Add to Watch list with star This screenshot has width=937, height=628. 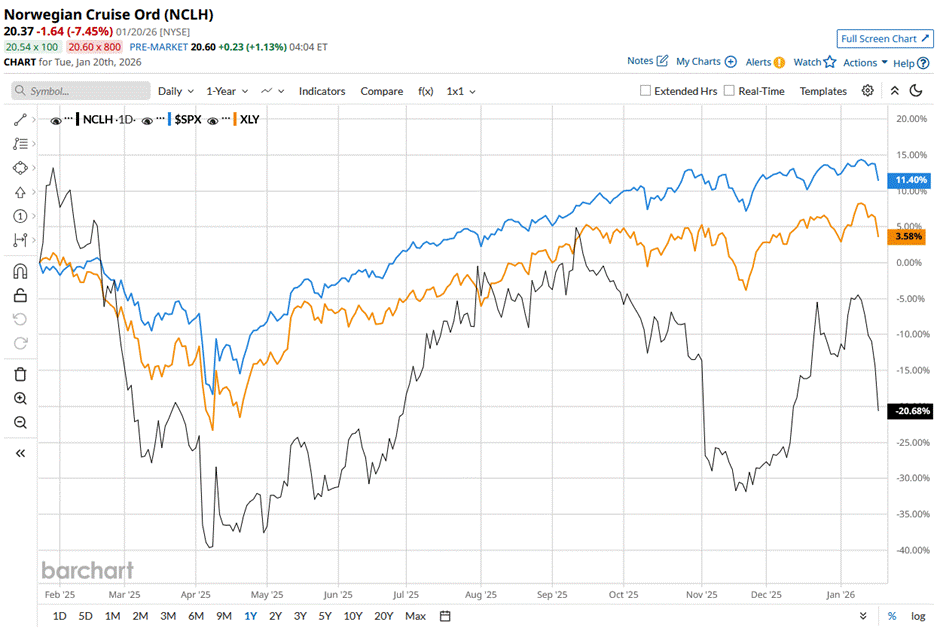pyautogui.click(x=814, y=62)
